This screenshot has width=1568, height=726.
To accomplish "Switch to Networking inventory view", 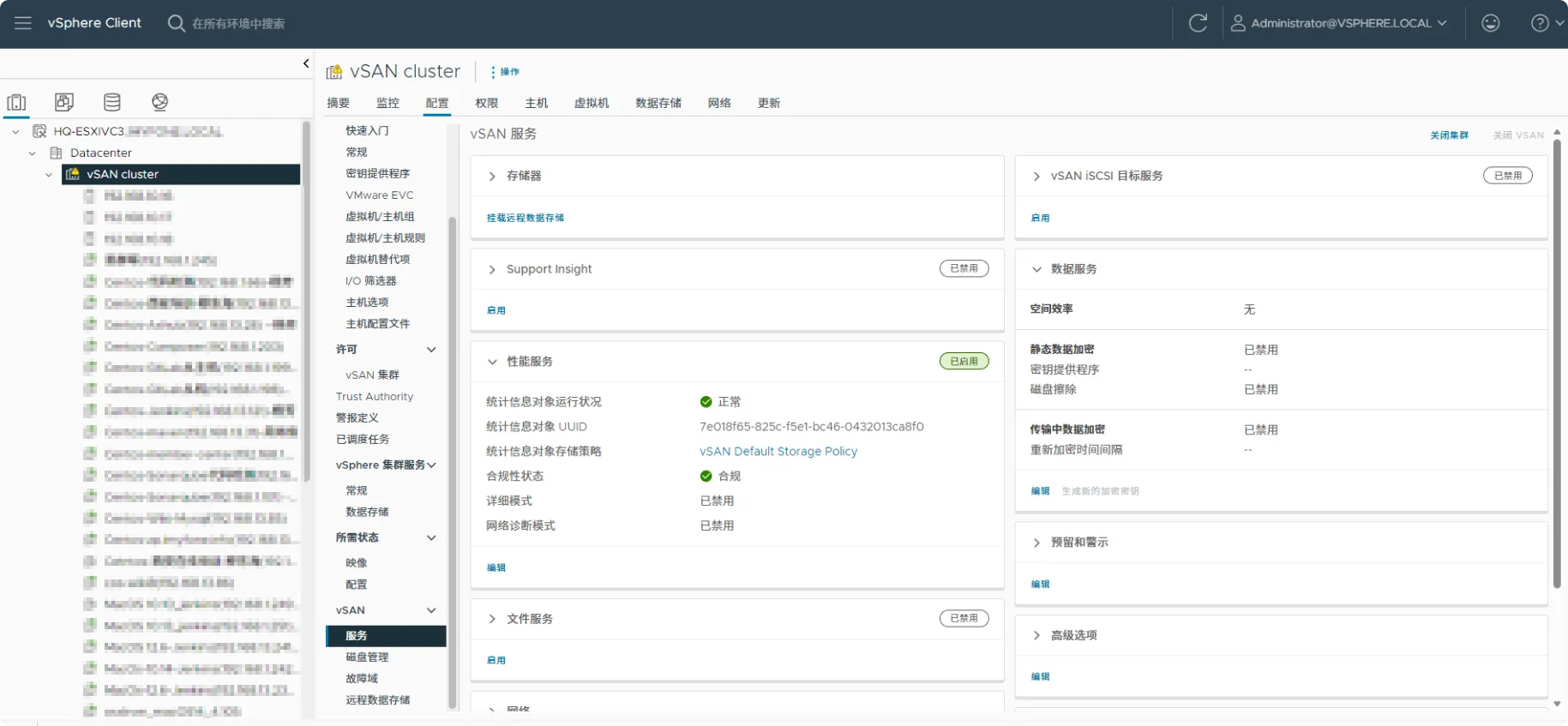I will pos(160,102).
